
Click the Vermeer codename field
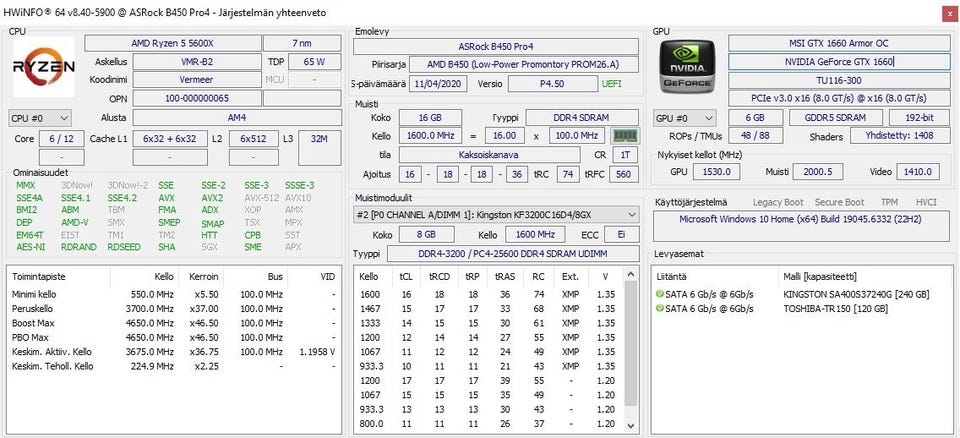[197, 80]
